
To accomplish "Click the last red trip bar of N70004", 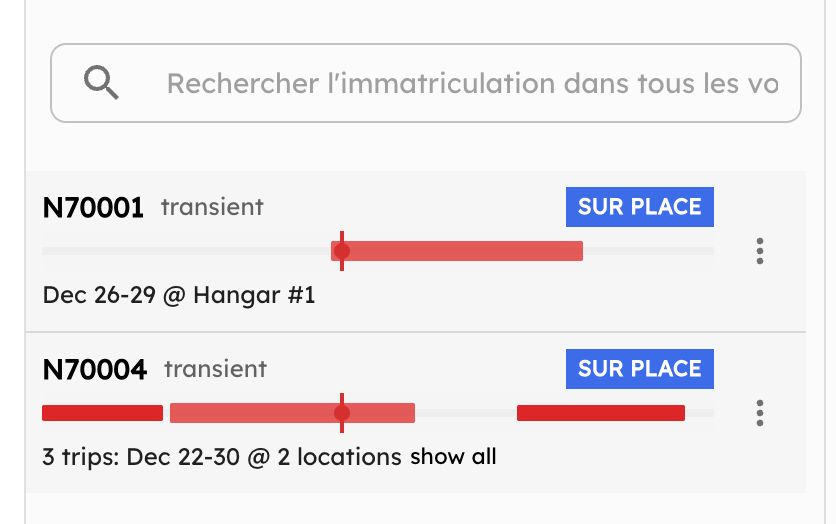I will pos(600,413).
